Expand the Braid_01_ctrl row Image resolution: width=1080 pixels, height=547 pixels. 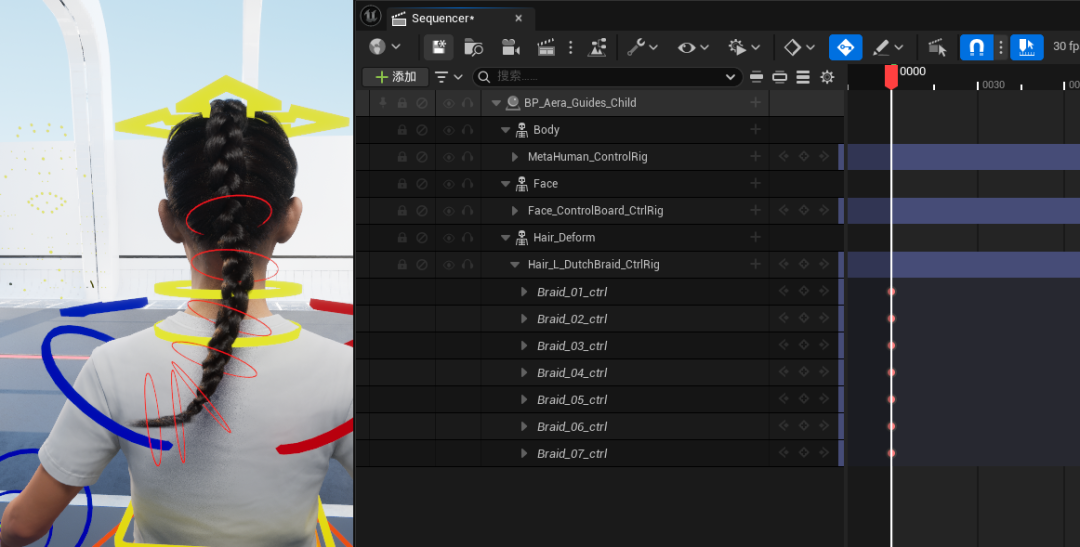pyautogui.click(x=524, y=292)
